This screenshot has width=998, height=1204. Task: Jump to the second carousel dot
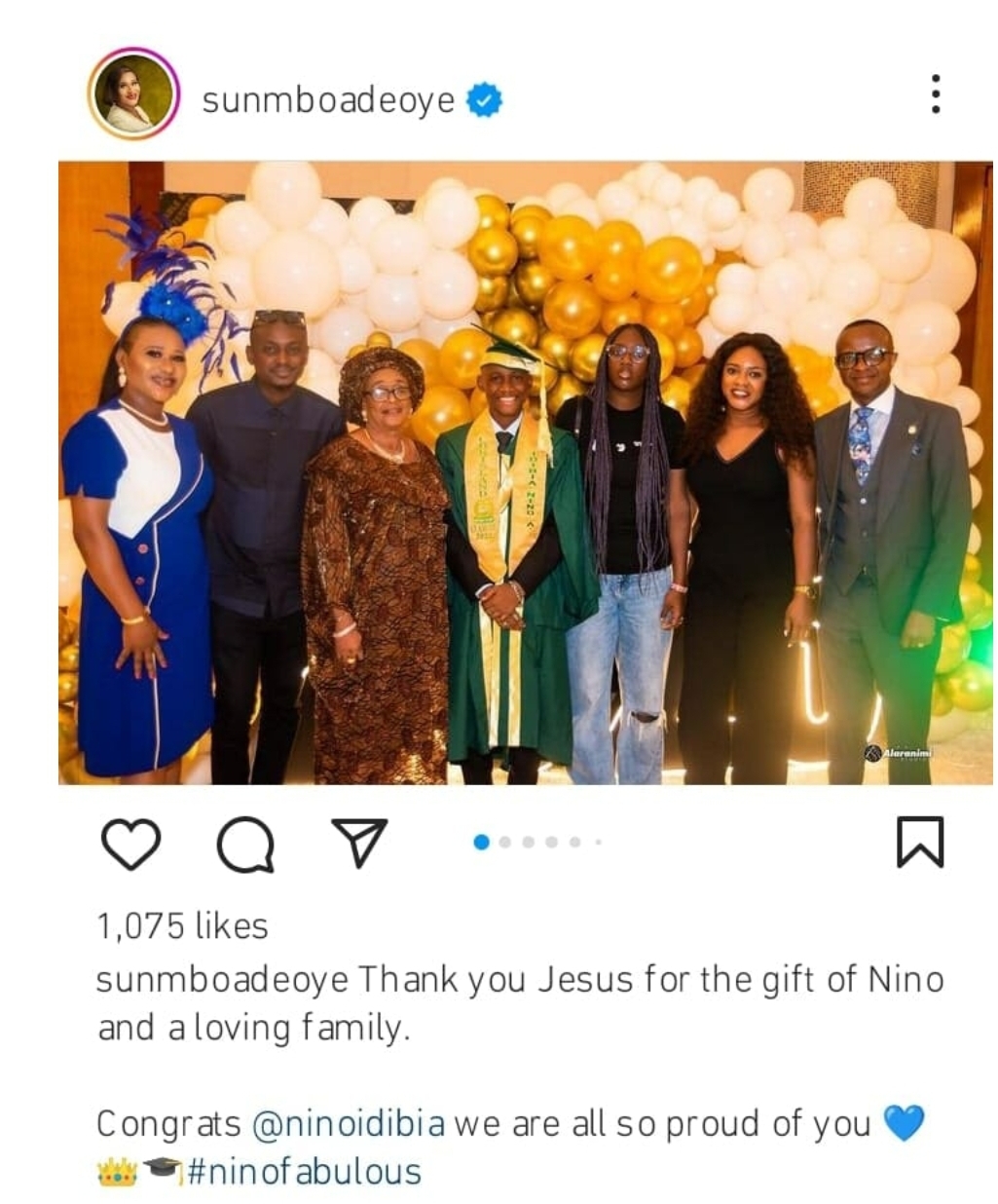(x=505, y=842)
